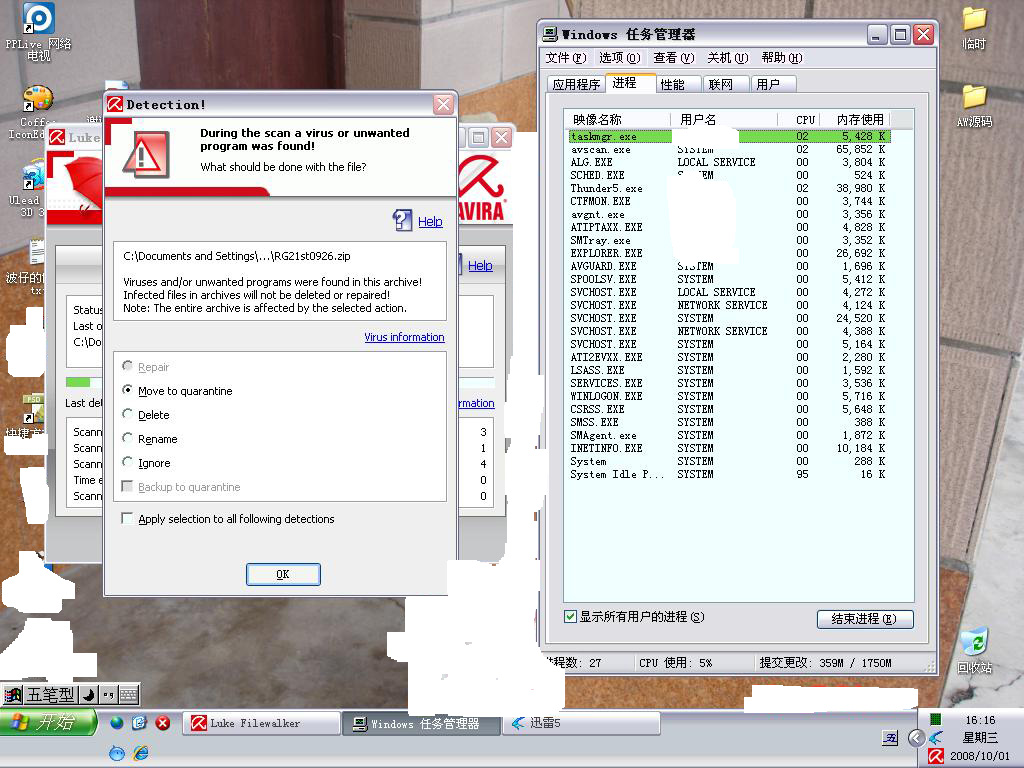Image resolution: width=1024 pixels, height=768 pixels.
Task: Open the 文件(F) menu in Task Manager
Action: (x=564, y=58)
